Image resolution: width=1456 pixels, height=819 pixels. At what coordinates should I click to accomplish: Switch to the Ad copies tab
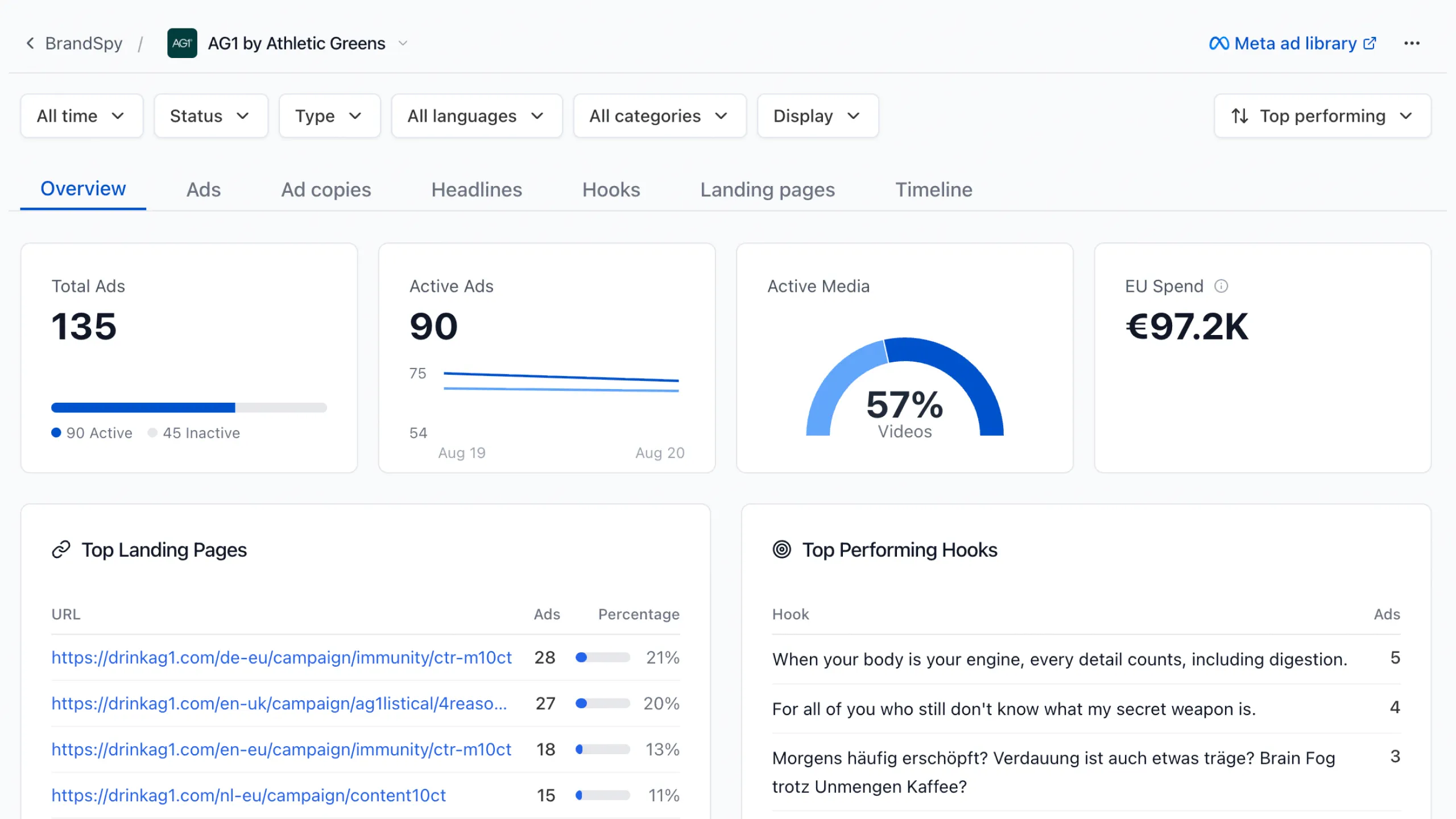click(x=326, y=189)
